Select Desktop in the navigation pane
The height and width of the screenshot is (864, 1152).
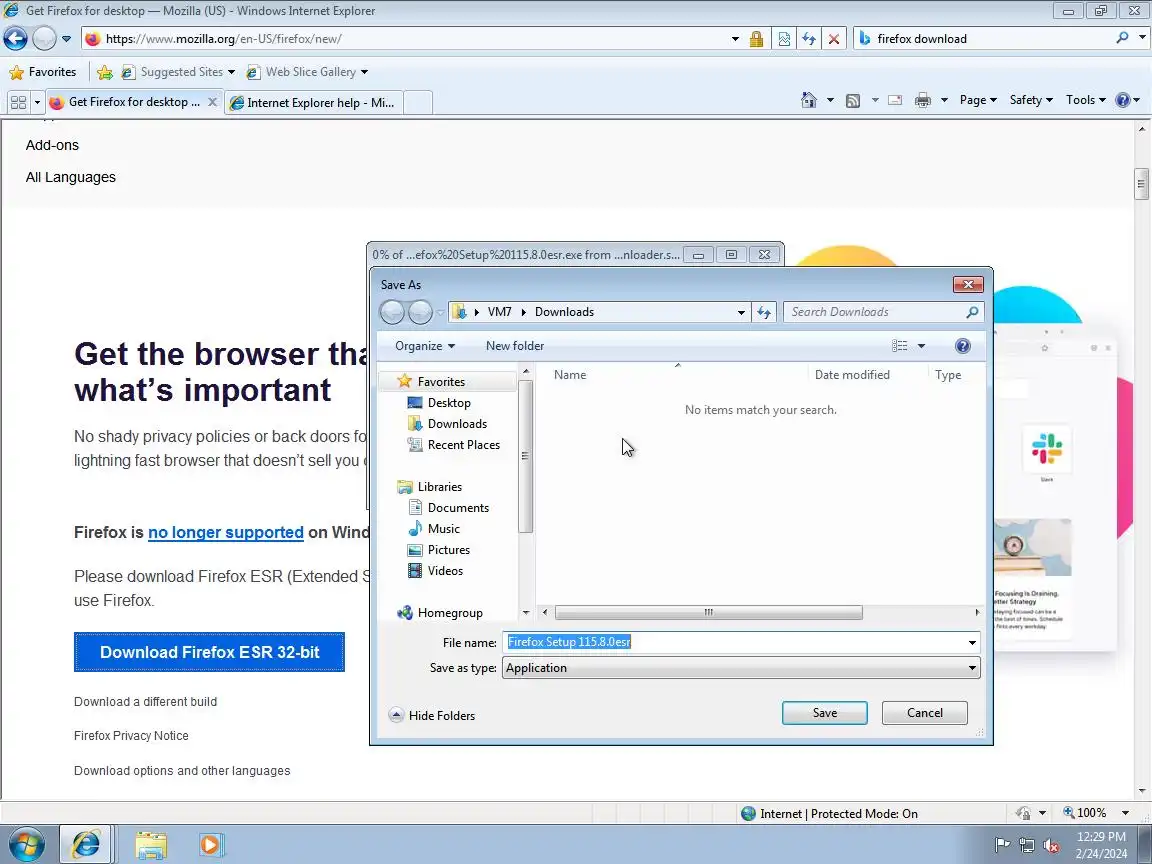(449, 403)
